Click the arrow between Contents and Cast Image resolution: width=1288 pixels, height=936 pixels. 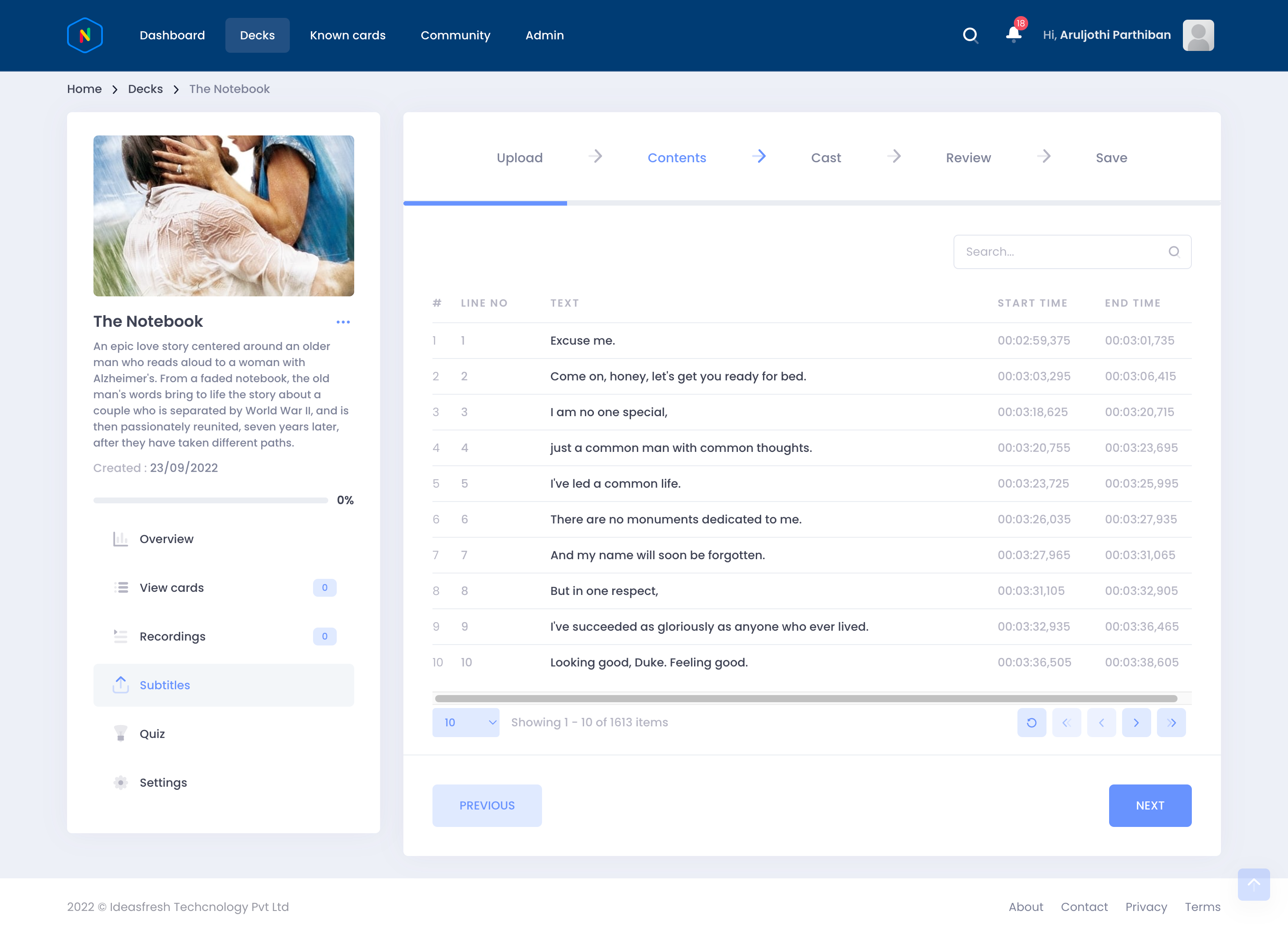pyautogui.click(x=759, y=156)
